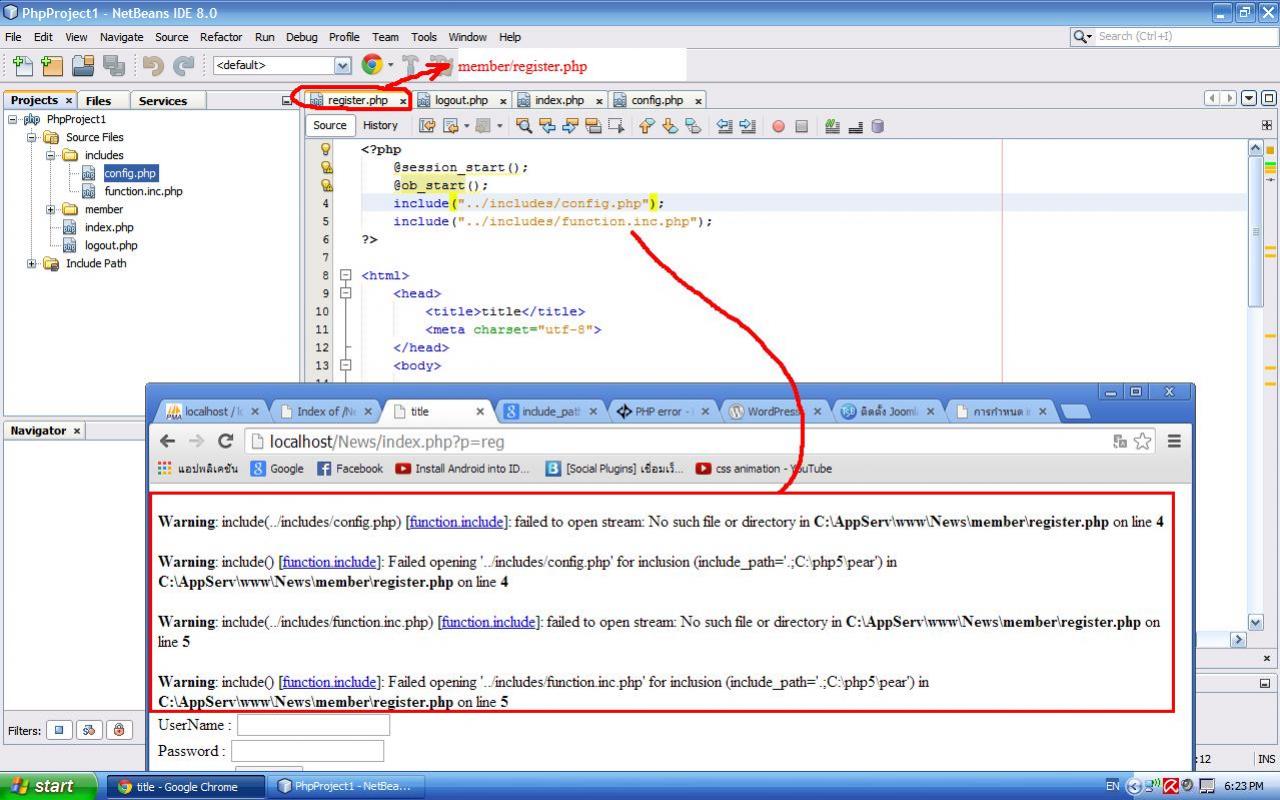Click translate icon in Chrome address bar
The height and width of the screenshot is (800, 1280).
(1120, 441)
